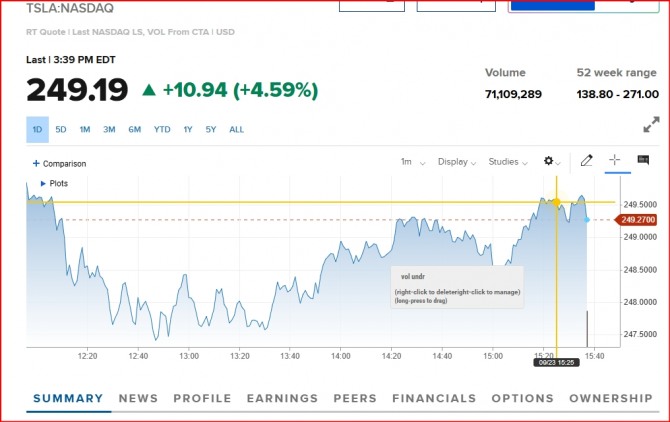Open the Studies dropdown

click(x=509, y=161)
